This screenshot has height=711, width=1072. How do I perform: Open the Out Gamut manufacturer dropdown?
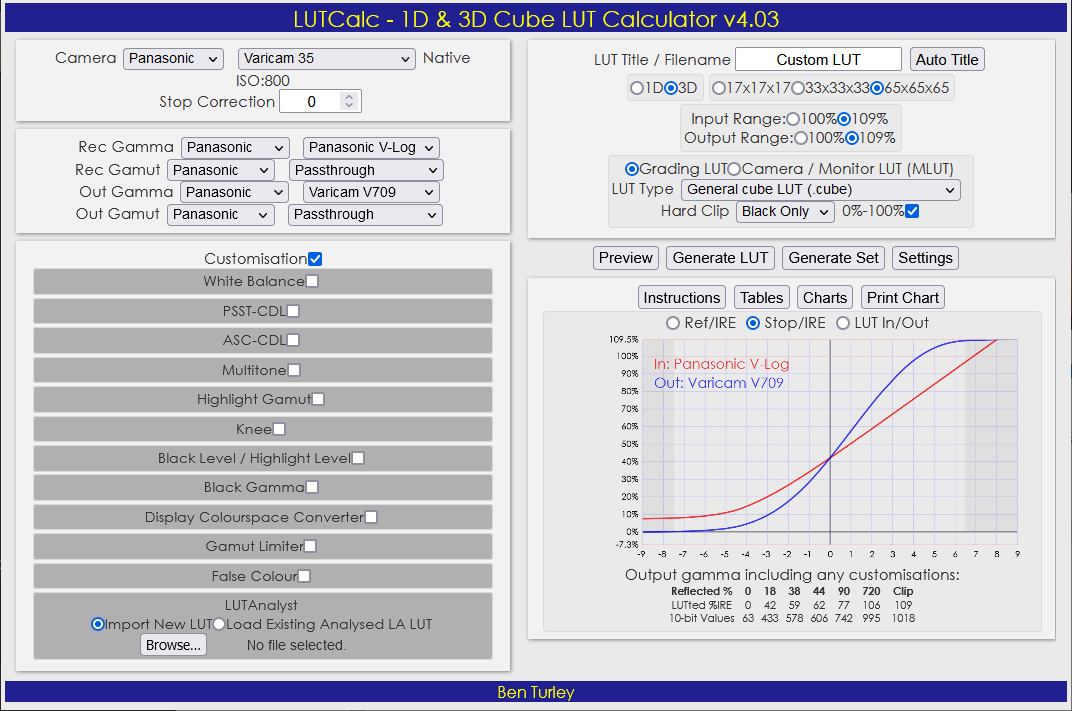click(x=221, y=215)
